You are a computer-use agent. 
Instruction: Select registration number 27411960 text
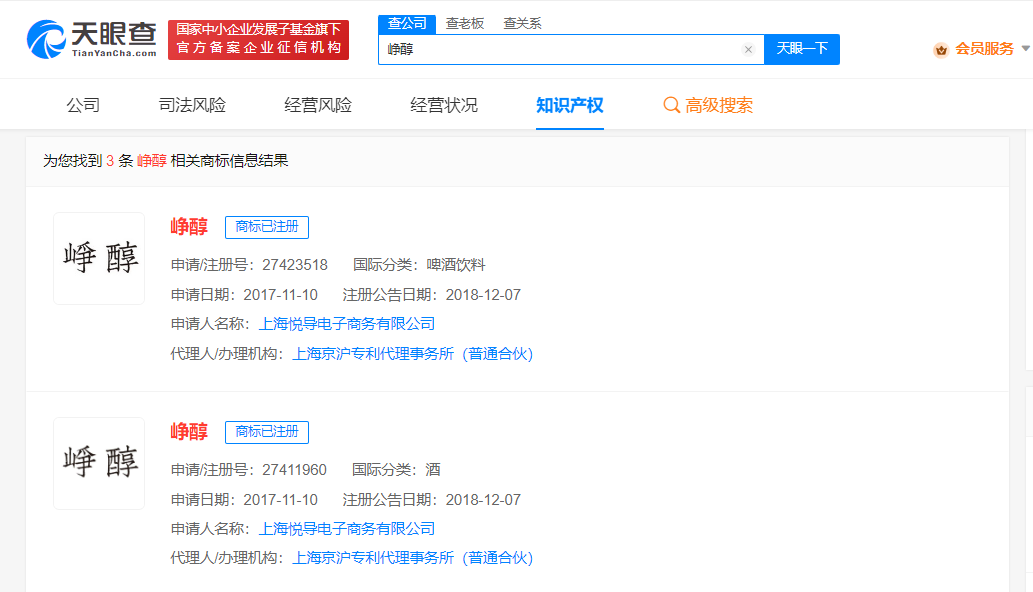point(294,470)
